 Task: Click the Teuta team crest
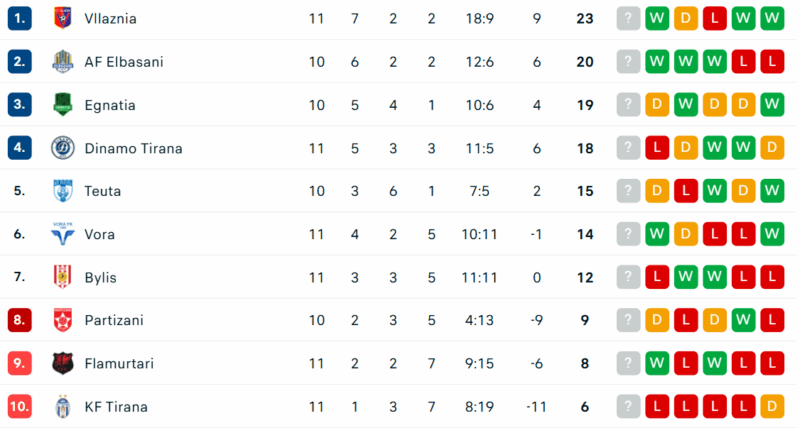pyautogui.click(x=63, y=191)
